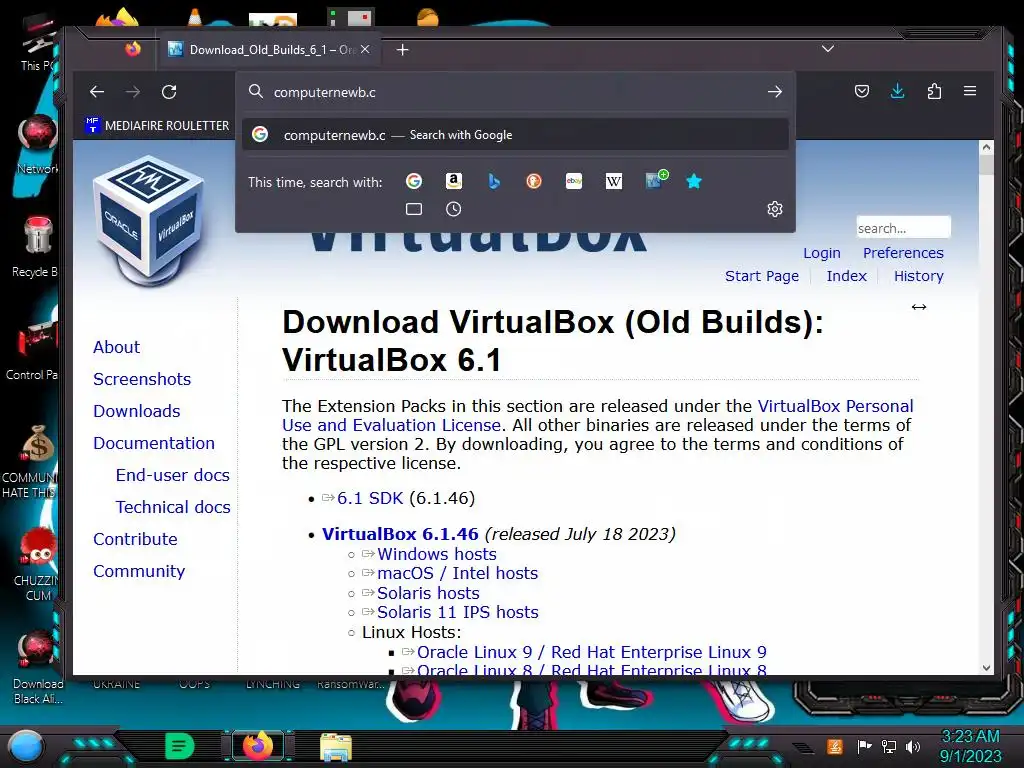Search this time with eBay icon
The image size is (1024, 768).
coord(573,181)
